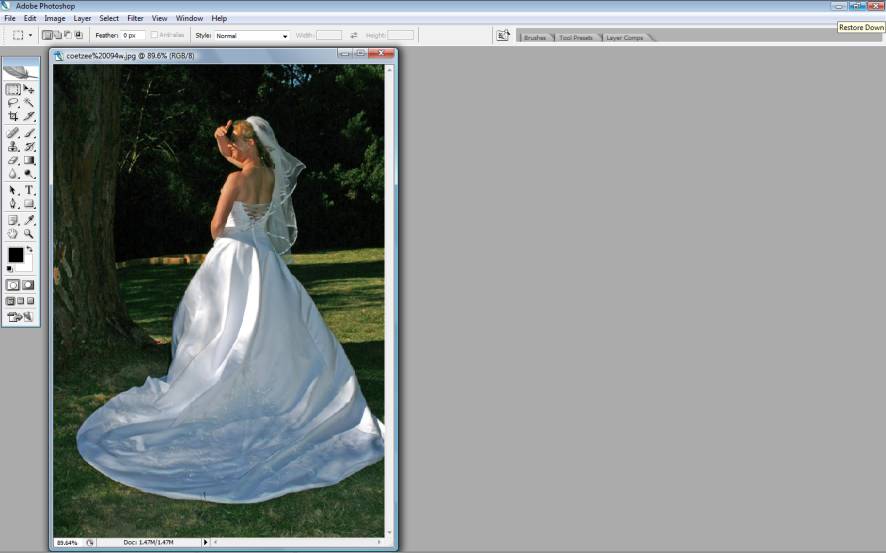Click the background color swatch
Screen dimensions: 886x553
(x=27, y=265)
